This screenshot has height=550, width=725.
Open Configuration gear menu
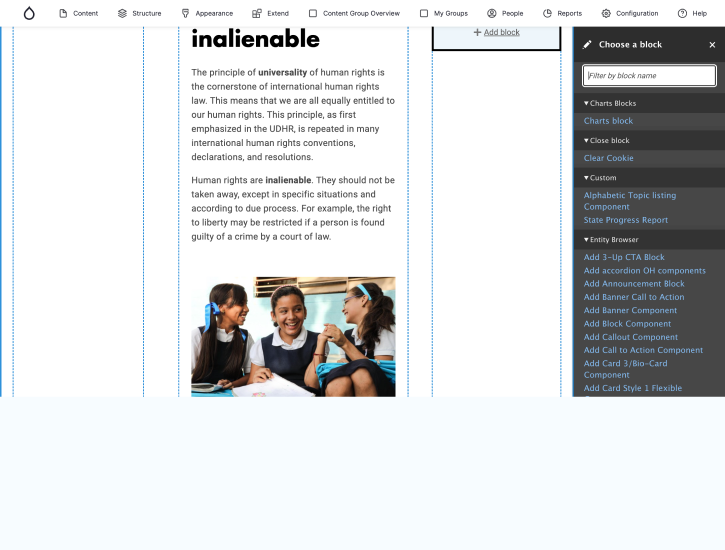(x=630, y=13)
